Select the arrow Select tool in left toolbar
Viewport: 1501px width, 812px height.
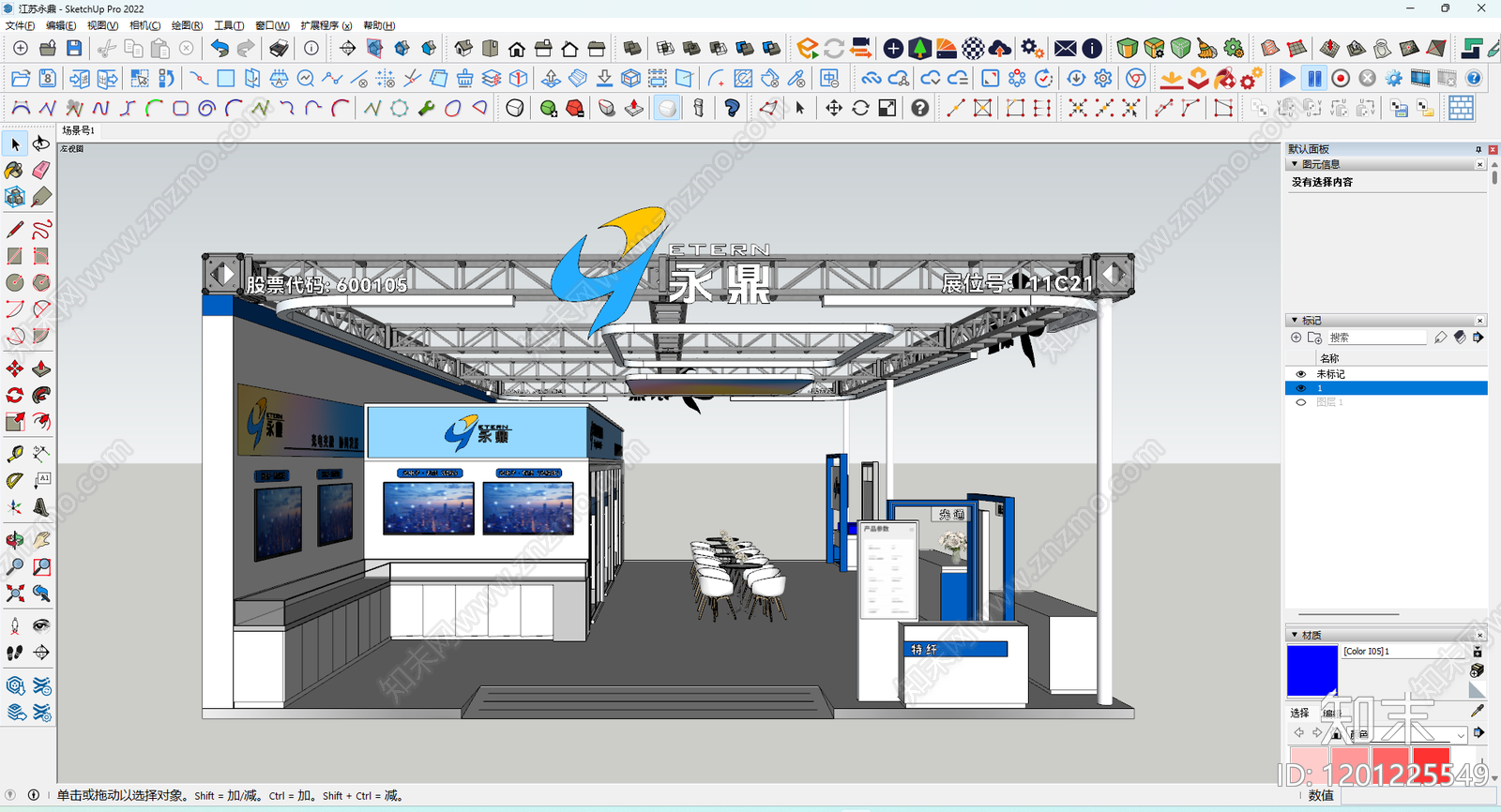[15, 143]
